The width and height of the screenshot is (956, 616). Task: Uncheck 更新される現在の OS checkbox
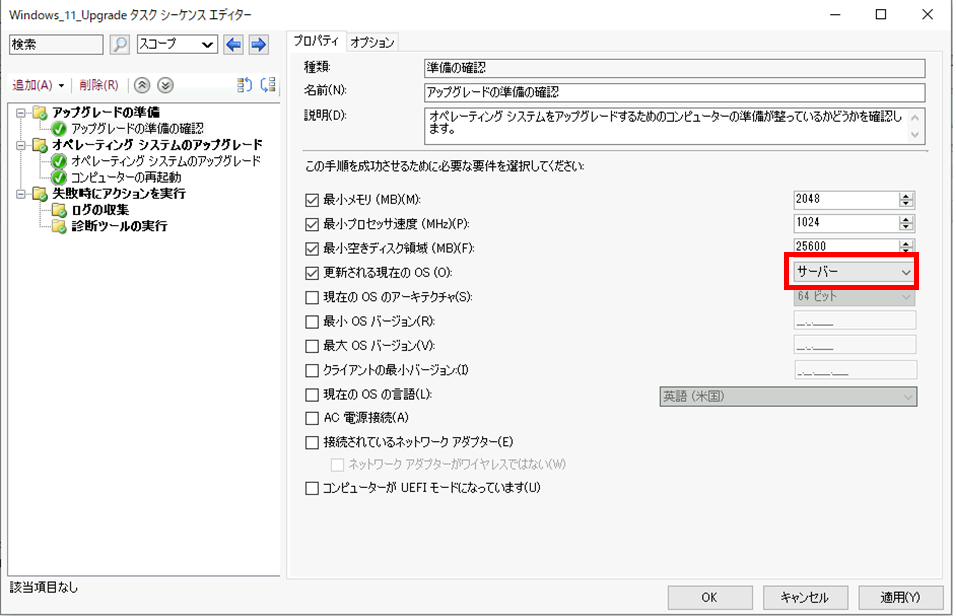tap(312, 273)
